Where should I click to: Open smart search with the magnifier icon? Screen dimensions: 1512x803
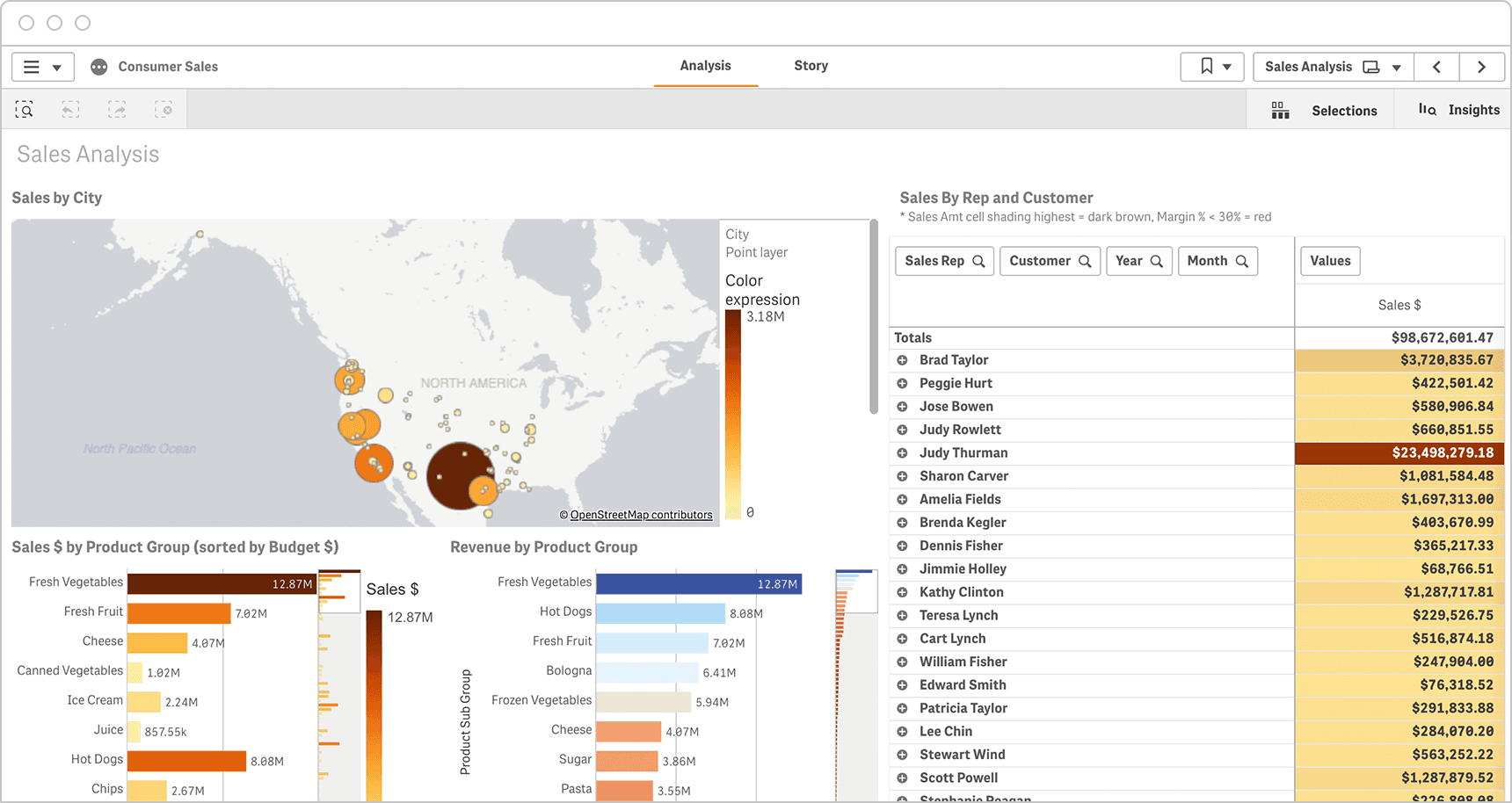(25, 109)
